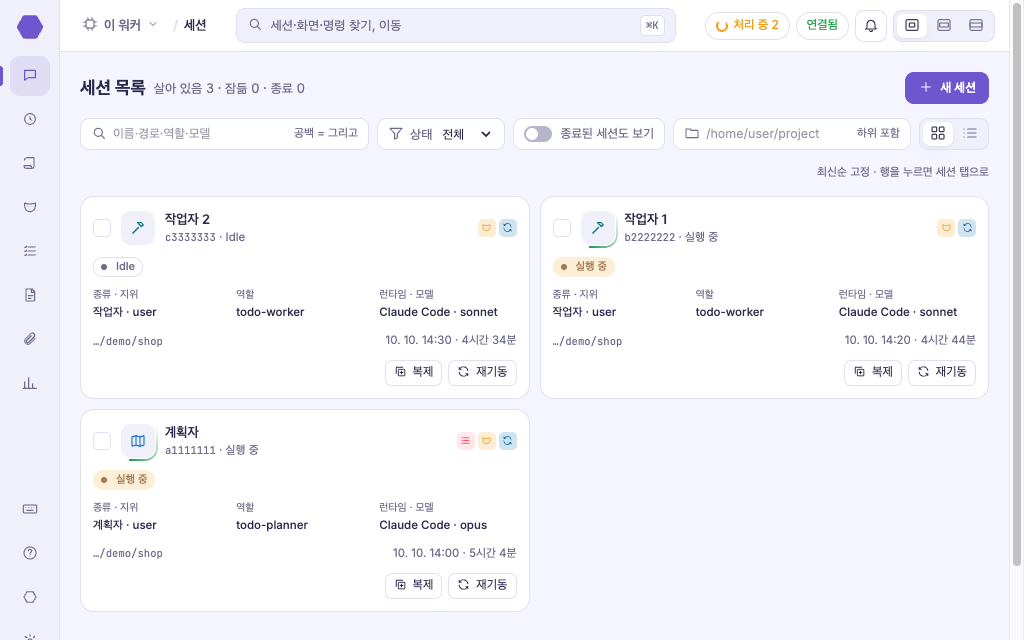The width and height of the screenshot is (1024, 640).
Task: Click the todo-planner role value
Action: [272, 525]
